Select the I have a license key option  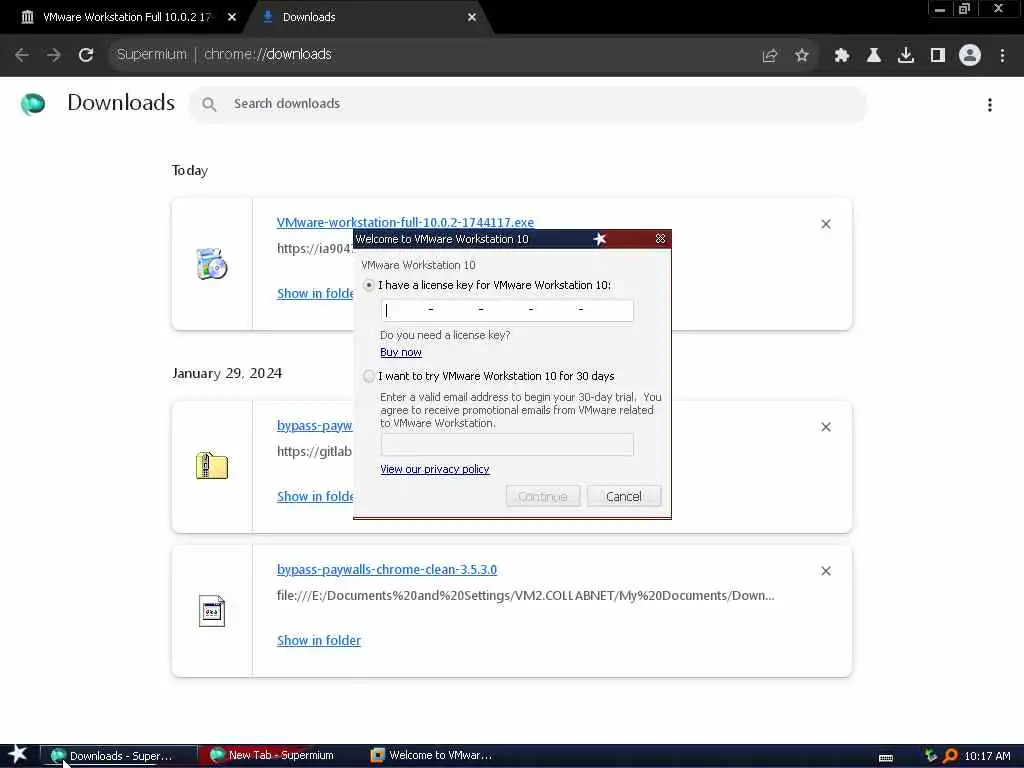coord(369,285)
